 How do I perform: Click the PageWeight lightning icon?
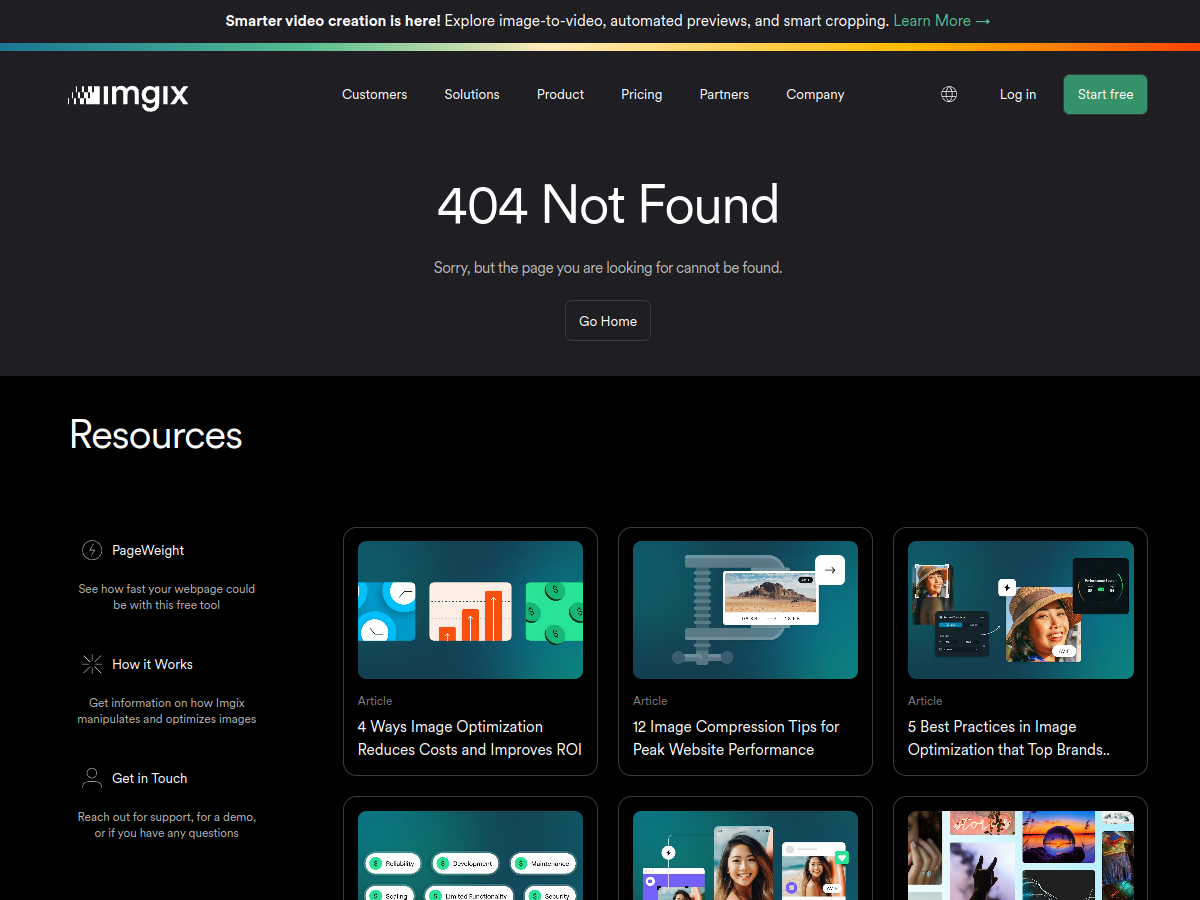tap(91, 550)
